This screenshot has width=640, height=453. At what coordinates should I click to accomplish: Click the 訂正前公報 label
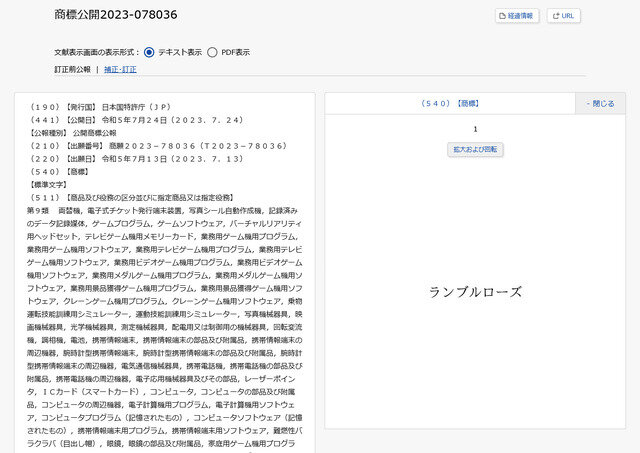pyautogui.click(x=73, y=69)
